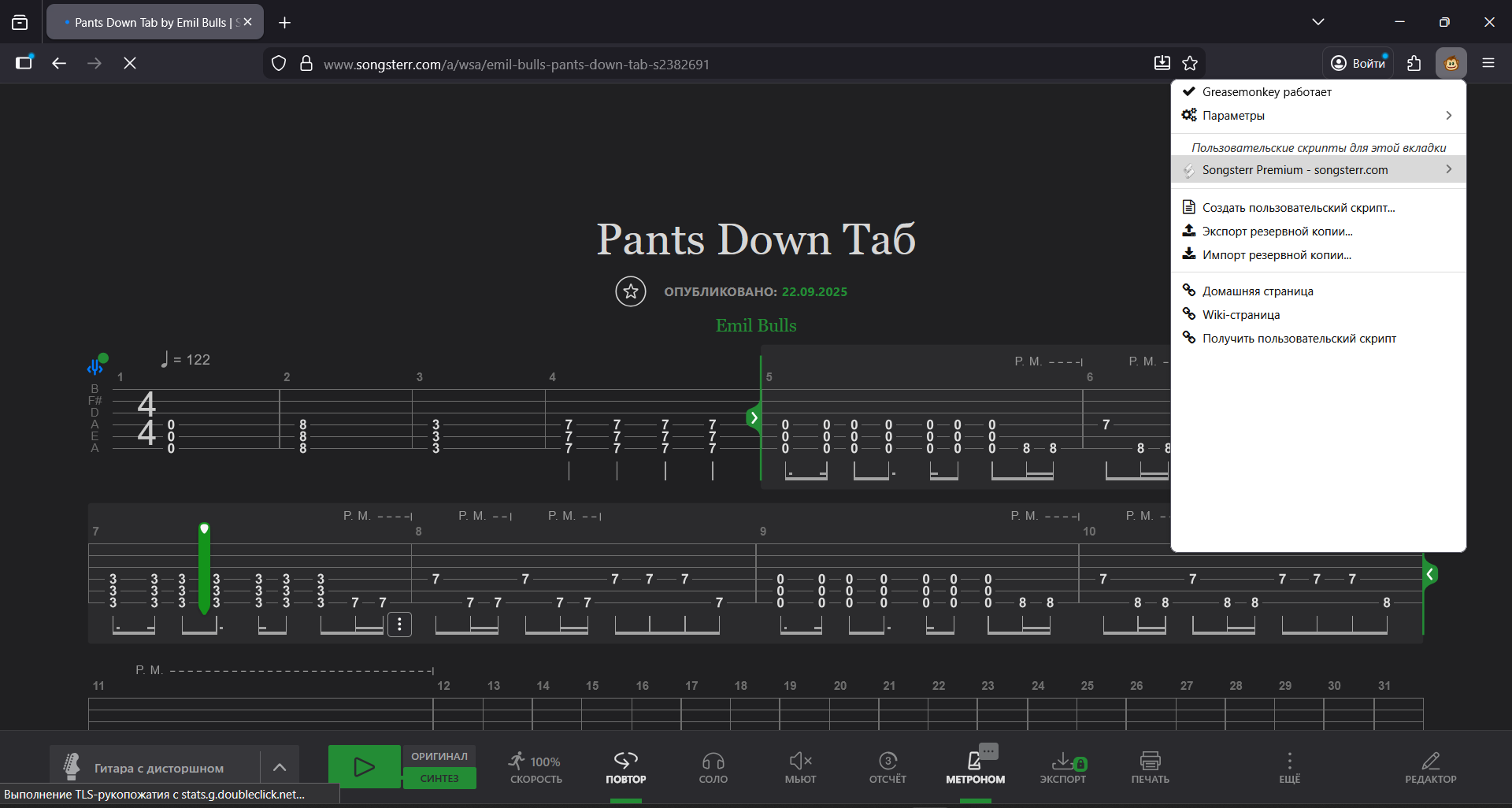Open the tracking protection shield icon
Screen dimensions: 1512x808
[x=279, y=64]
